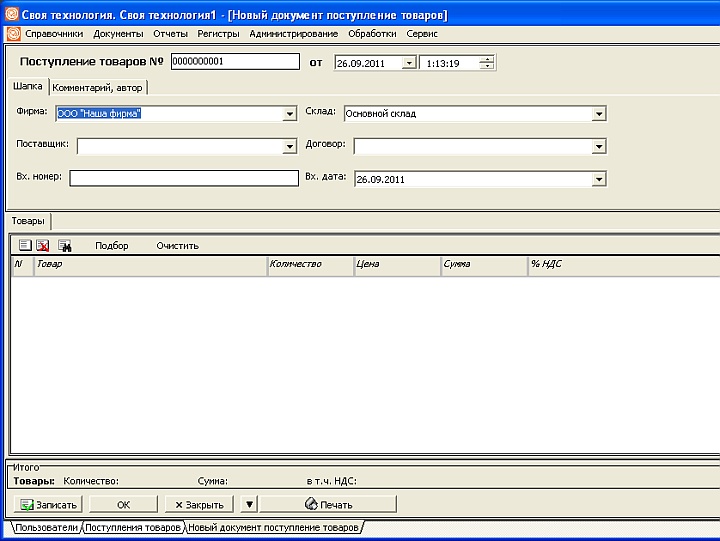Click the time field spinner control
Screen dimensions: 720x541
click(487, 62)
